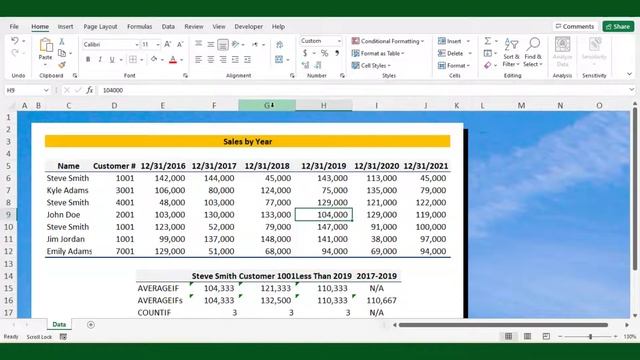Image resolution: width=640 pixels, height=360 pixels.
Task: Click the Clear eraser icon
Action: coord(487,65)
